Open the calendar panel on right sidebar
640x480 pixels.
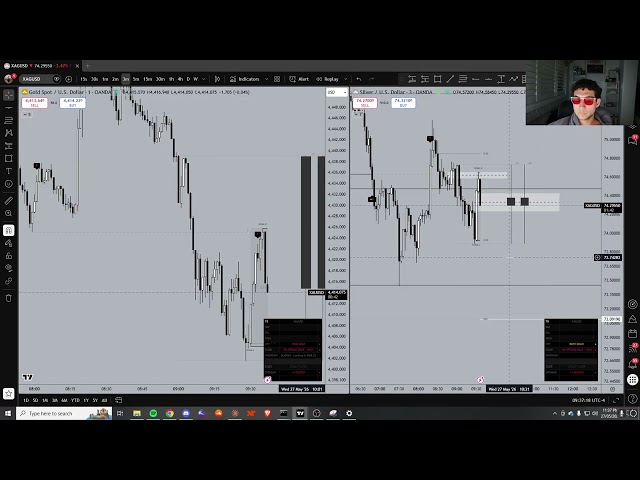pyautogui.click(x=632, y=333)
